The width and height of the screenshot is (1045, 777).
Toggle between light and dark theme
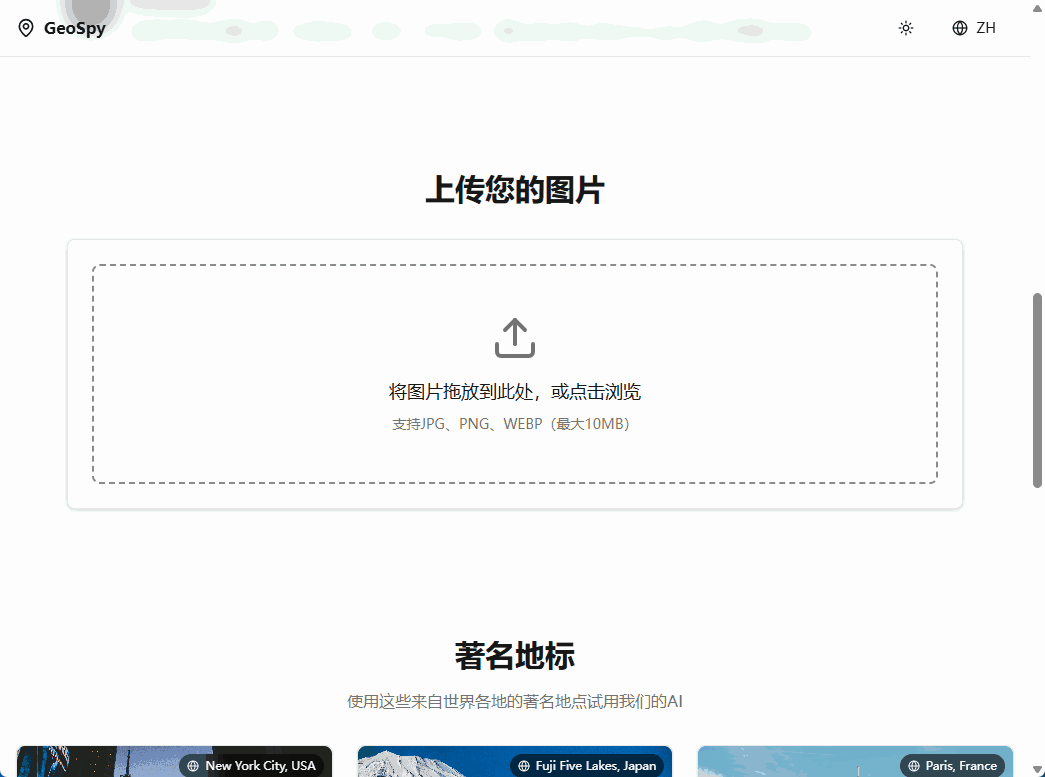click(905, 28)
